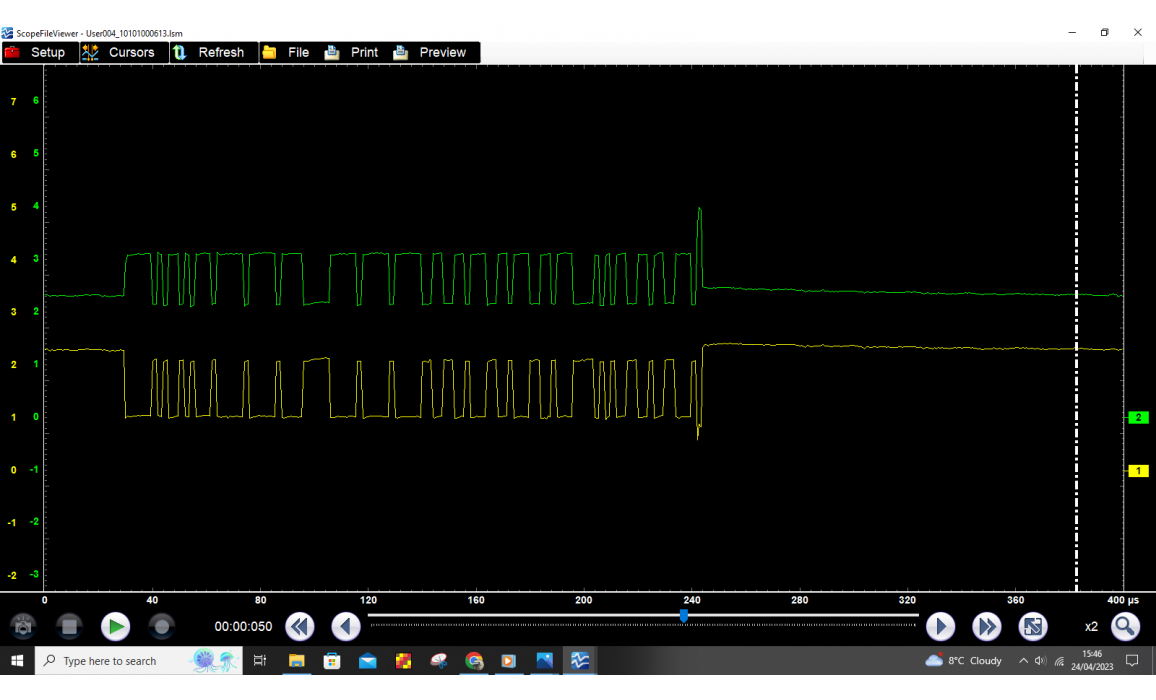Click the Windows taskbar search box

tap(110, 661)
